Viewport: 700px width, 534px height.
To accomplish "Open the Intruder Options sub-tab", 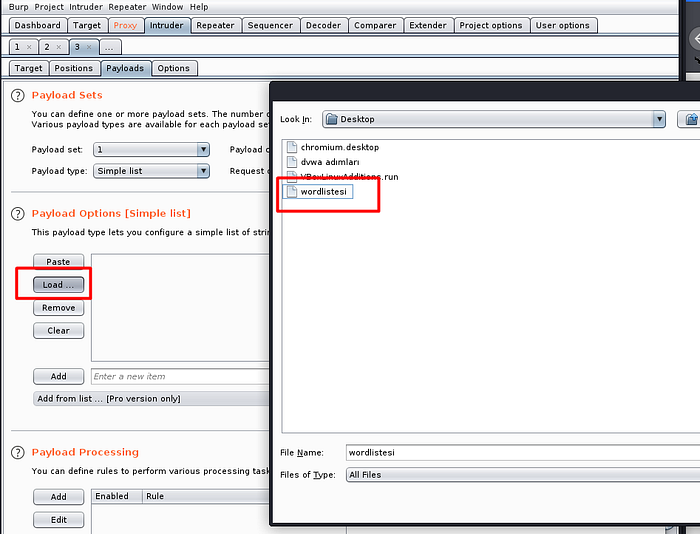I will click(174, 68).
